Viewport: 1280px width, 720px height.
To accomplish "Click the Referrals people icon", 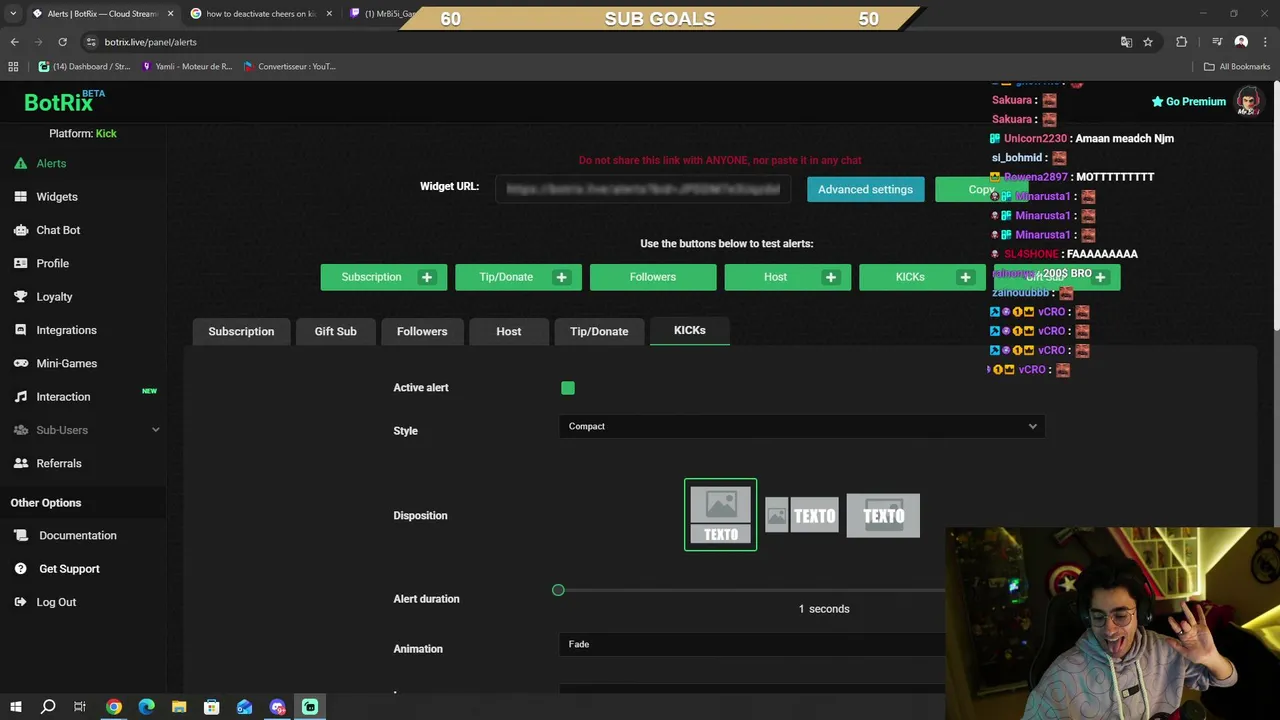I will pos(20,463).
